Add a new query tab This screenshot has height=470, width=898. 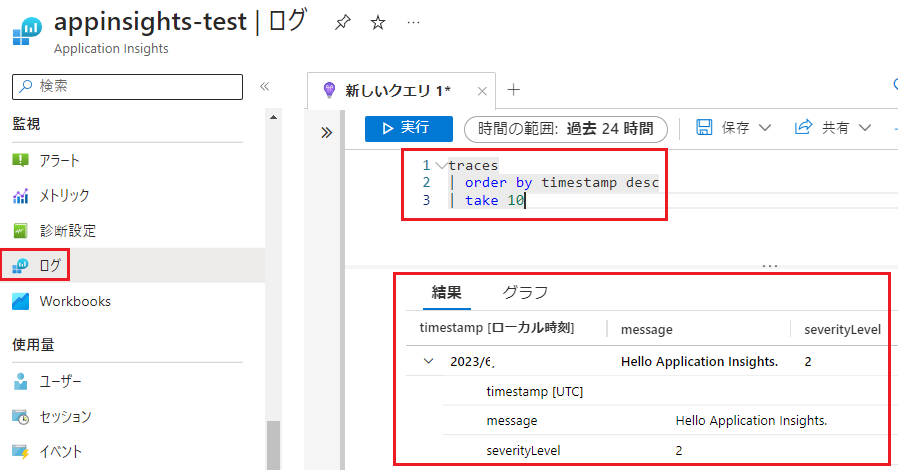coord(514,90)
